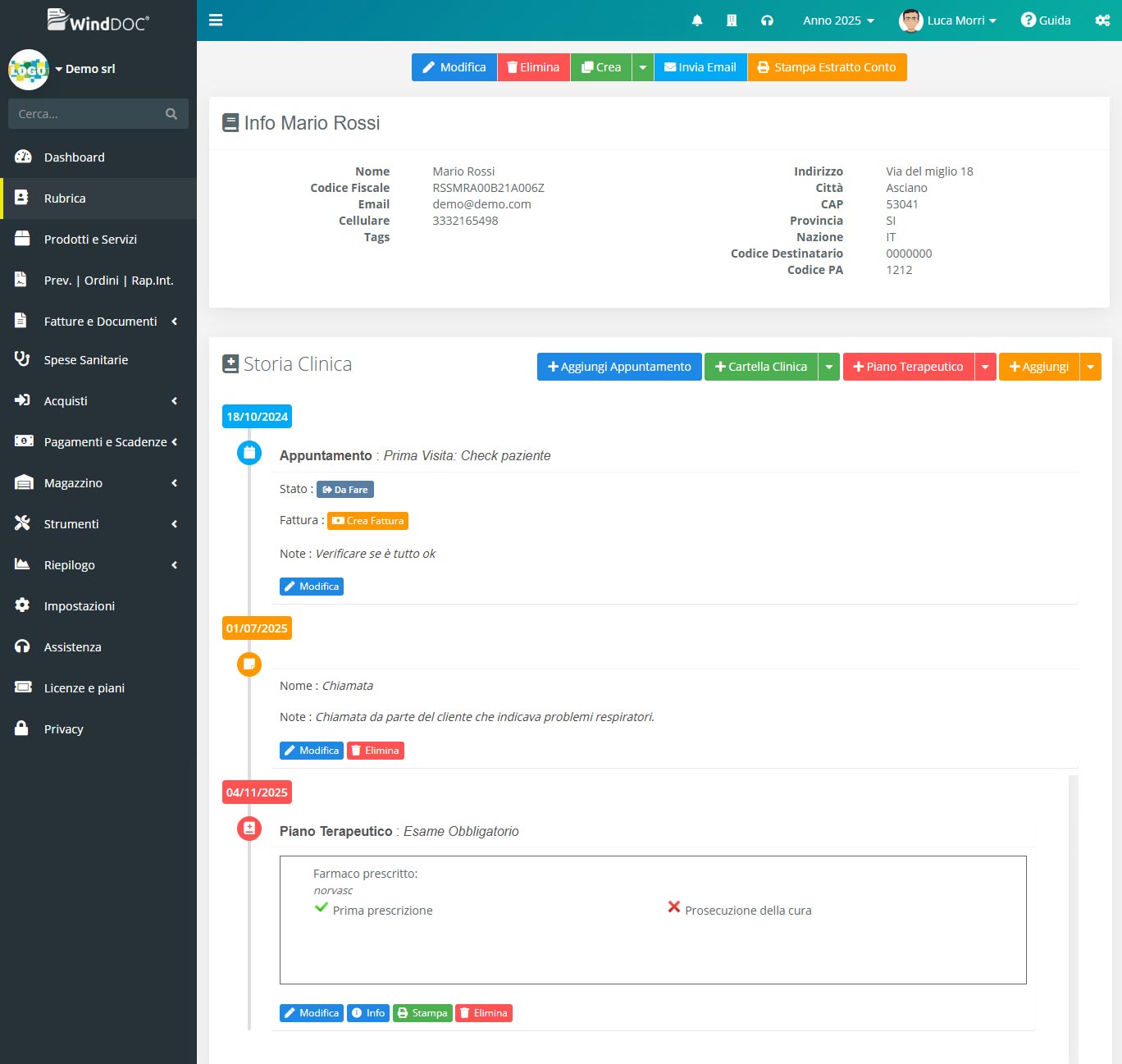Click the Stampa Estratto Conto button

[827, 67]
